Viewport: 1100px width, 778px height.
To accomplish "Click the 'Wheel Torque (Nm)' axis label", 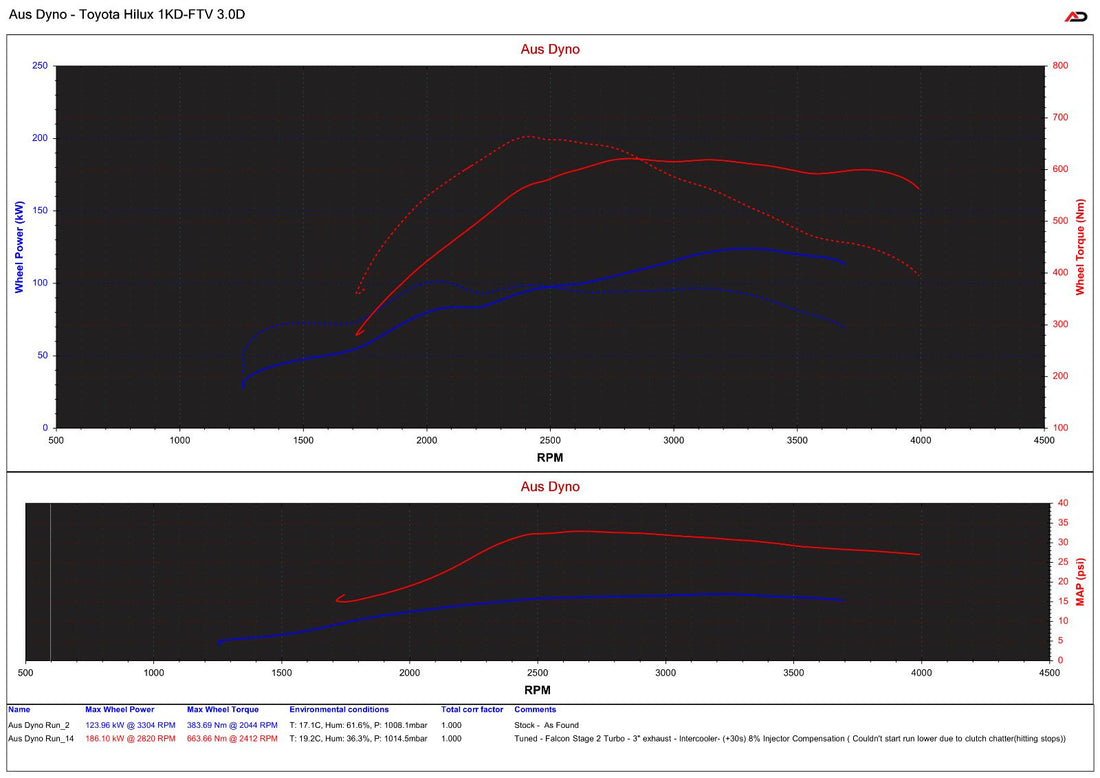I will [1081, 246].
